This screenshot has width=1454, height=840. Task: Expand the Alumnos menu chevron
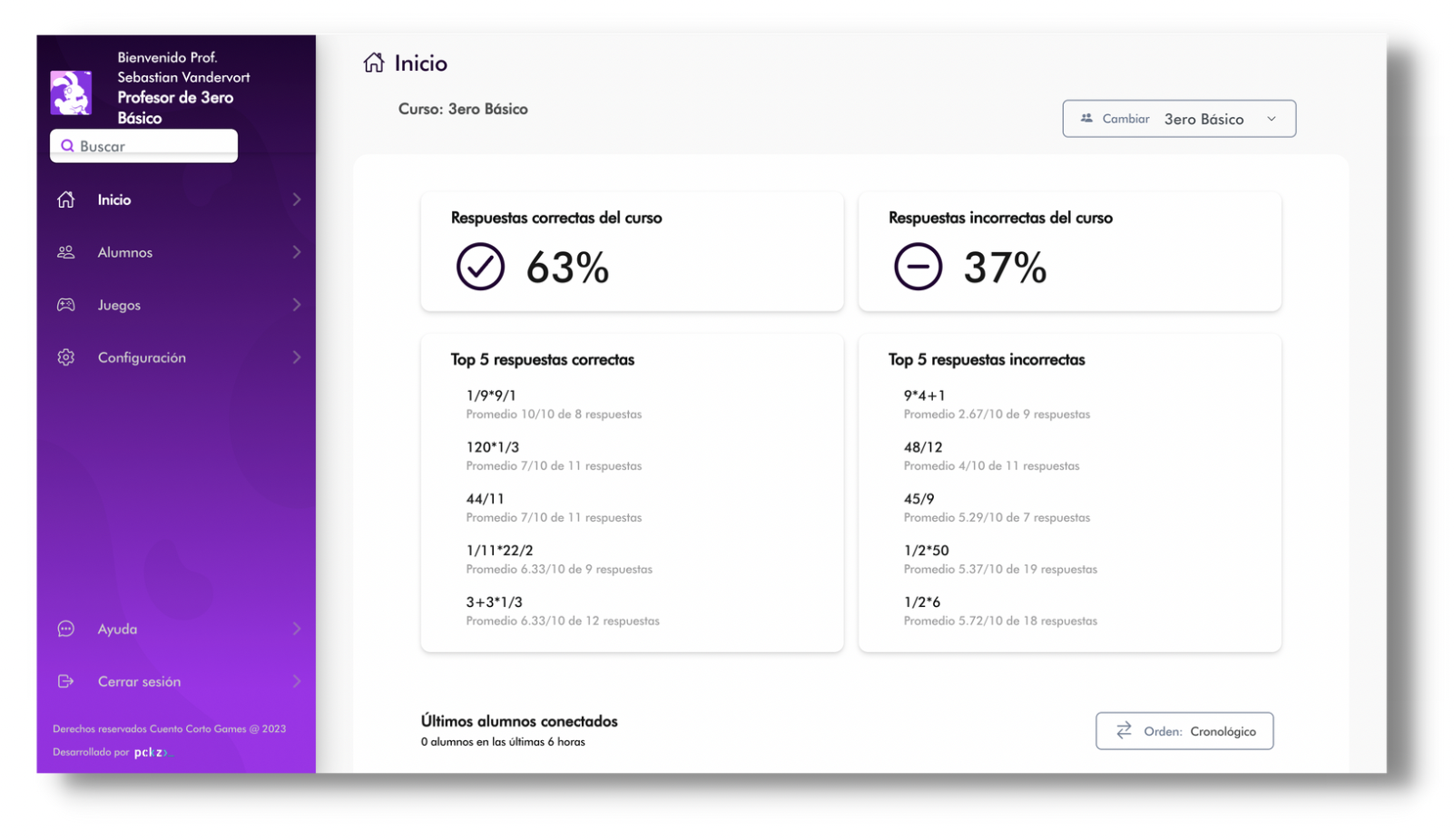point(297,252)
